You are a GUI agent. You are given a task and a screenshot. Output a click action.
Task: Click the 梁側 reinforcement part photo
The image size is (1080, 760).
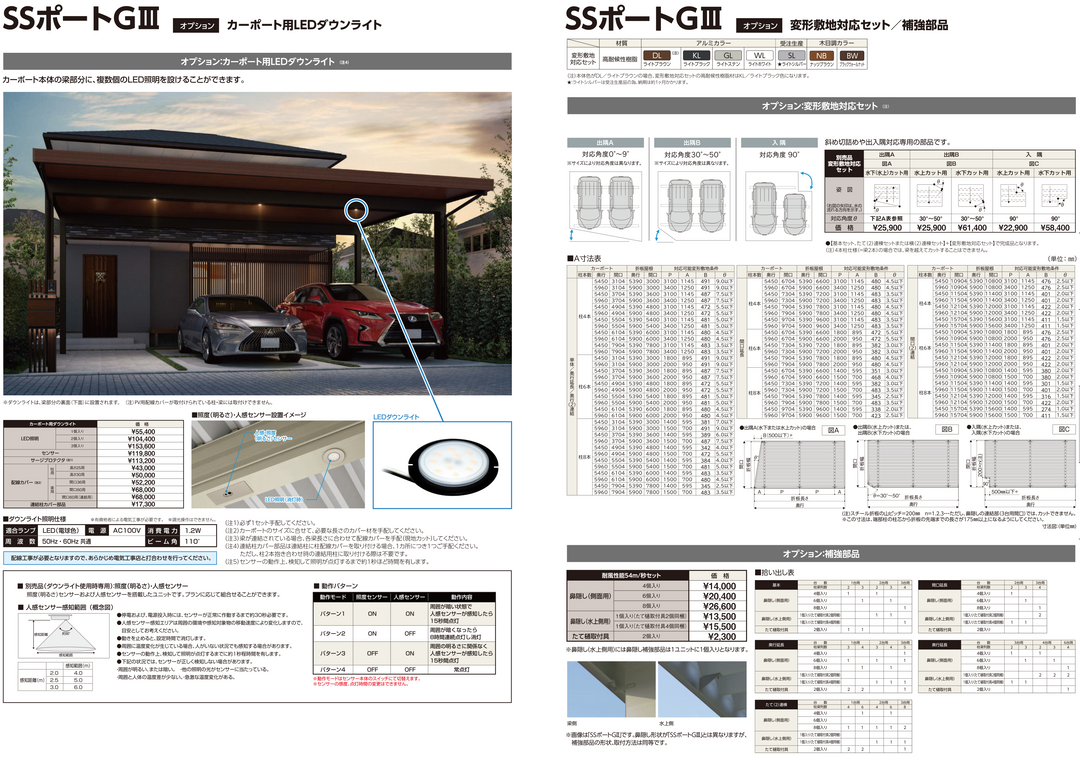click(x=611, y=689)
